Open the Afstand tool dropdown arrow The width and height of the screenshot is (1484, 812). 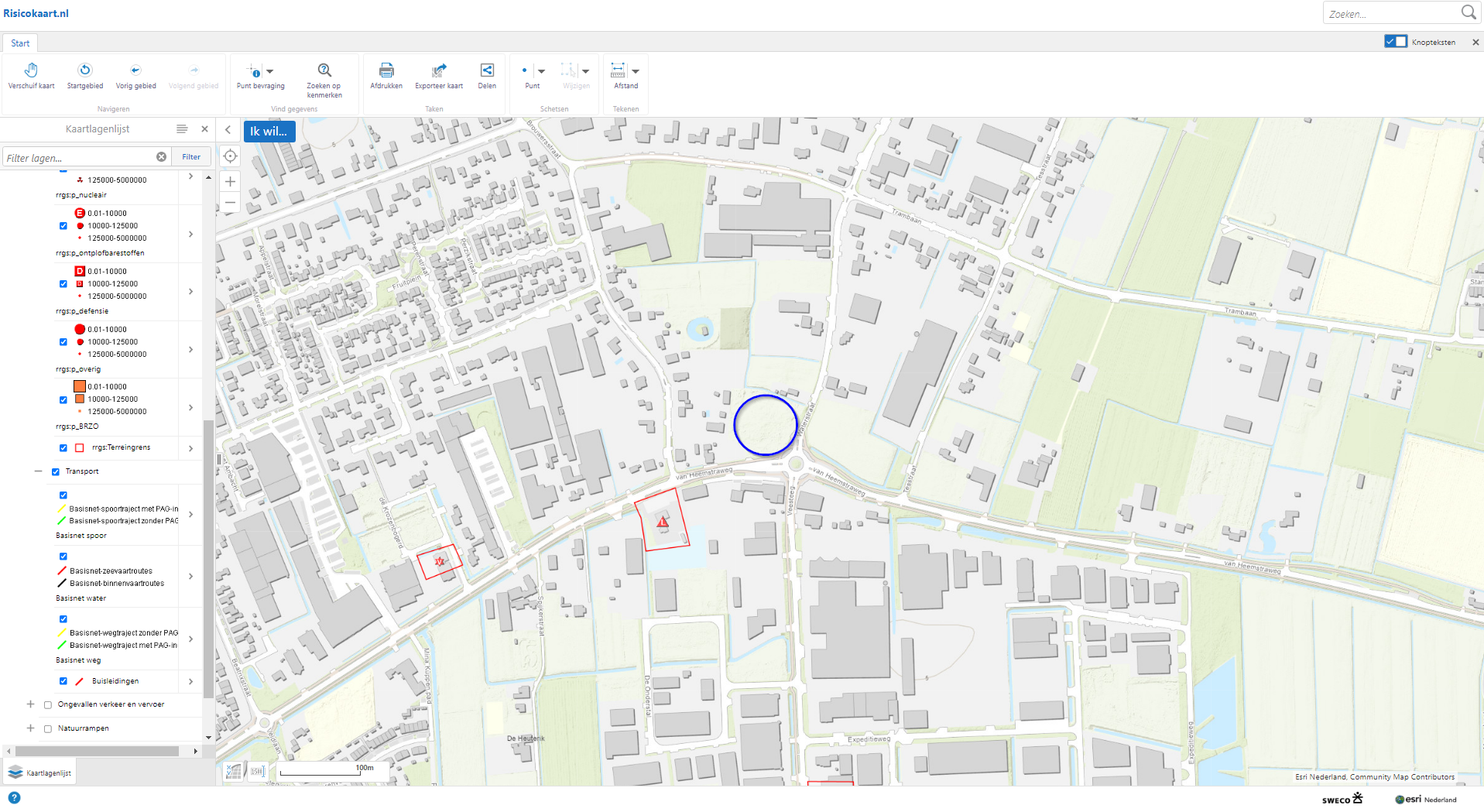click(x=636, y=71)
